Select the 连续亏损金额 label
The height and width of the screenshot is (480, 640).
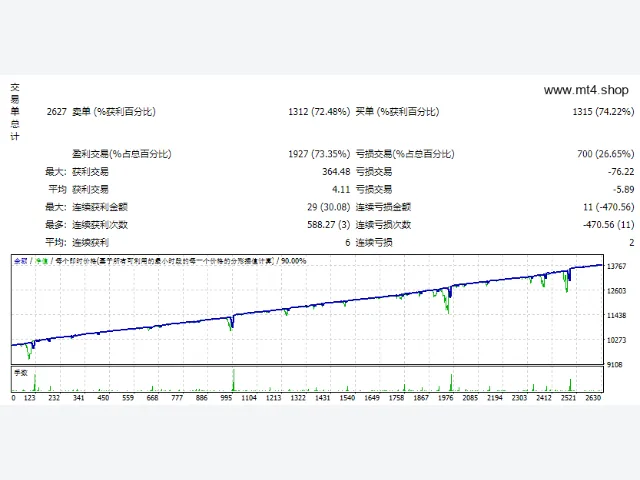[383, 207]
